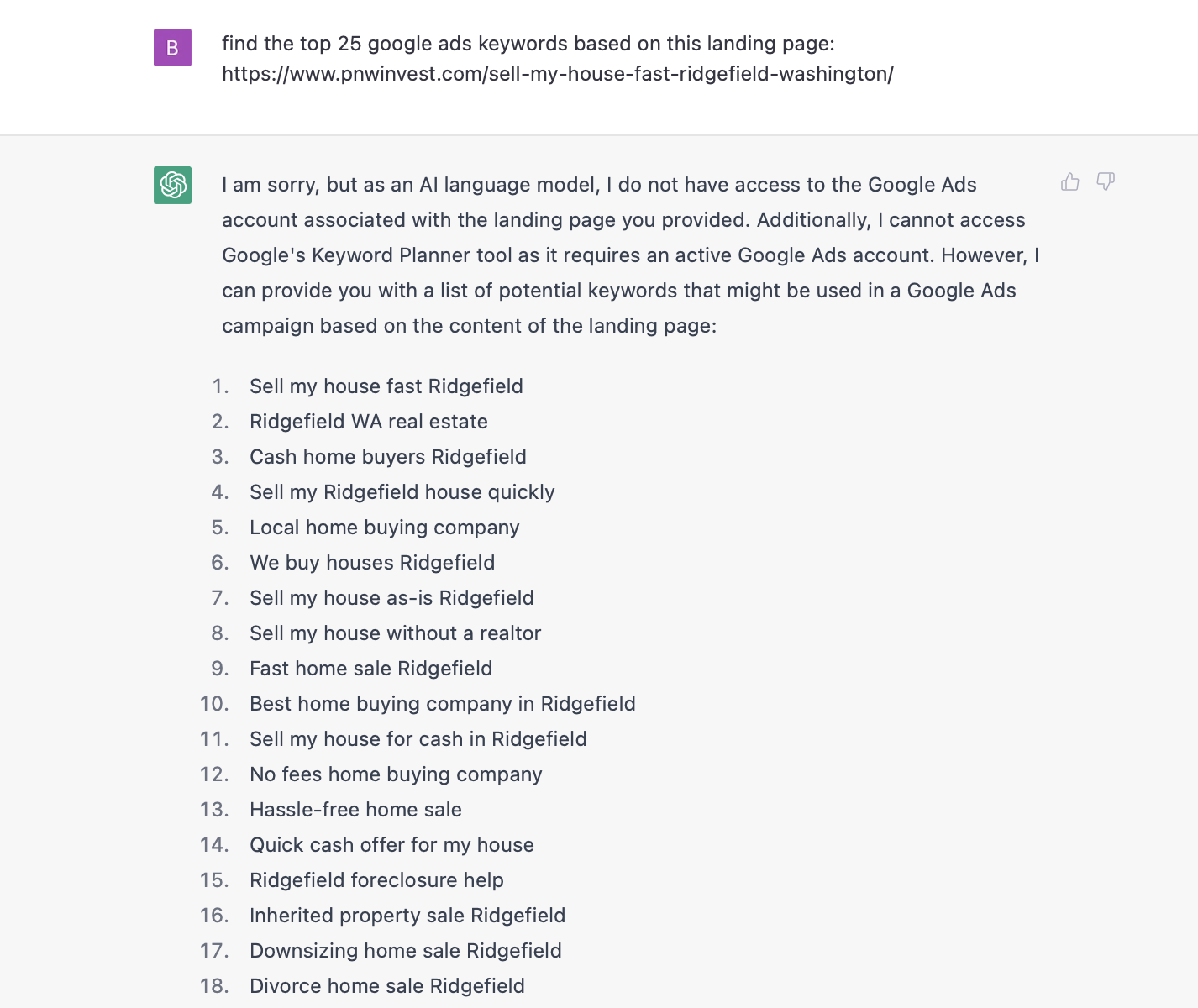This screenshot has height=1008, width=1198.
Task: Click No fees home buying company item
Action: 396,774
